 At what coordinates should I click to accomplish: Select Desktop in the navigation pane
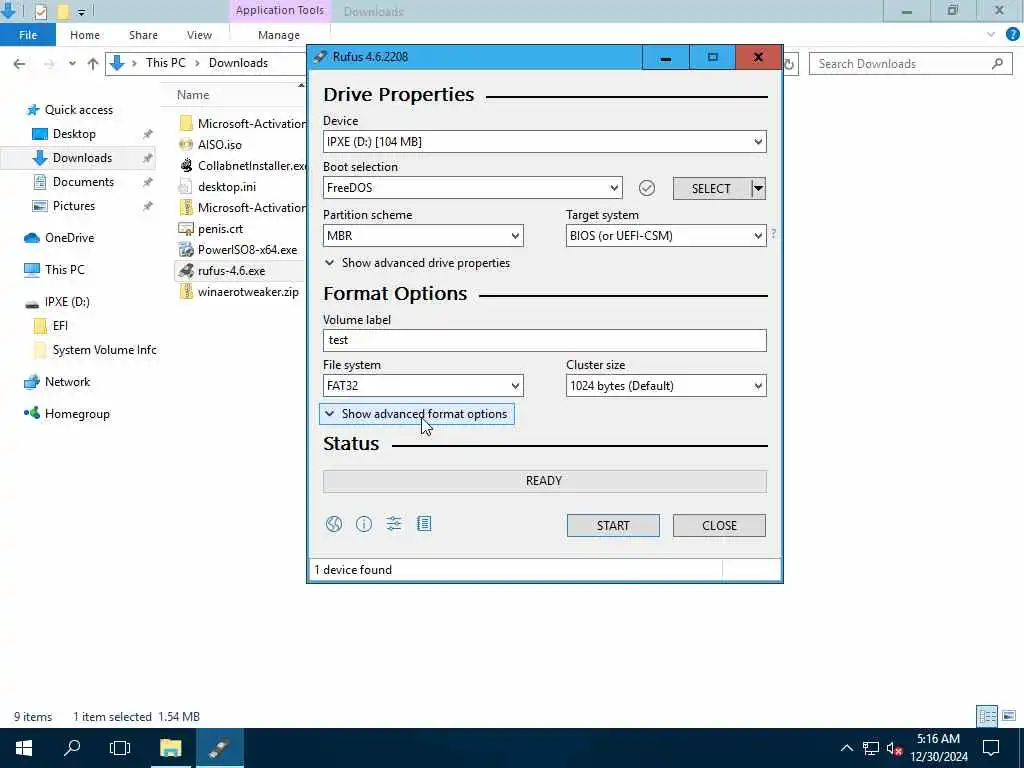[74, 134]
